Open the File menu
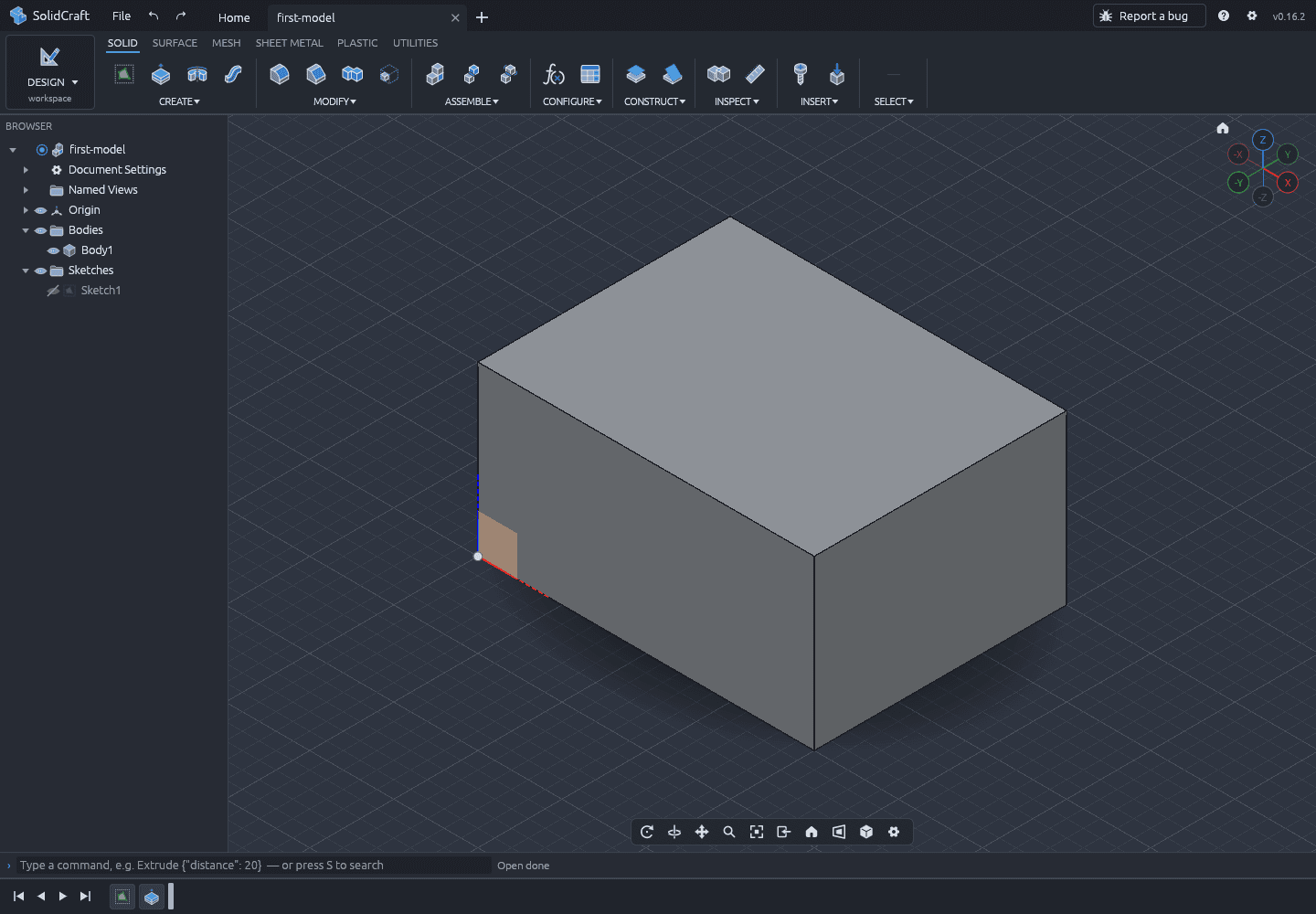This screenshot has width=1316, height=914. 122,16
